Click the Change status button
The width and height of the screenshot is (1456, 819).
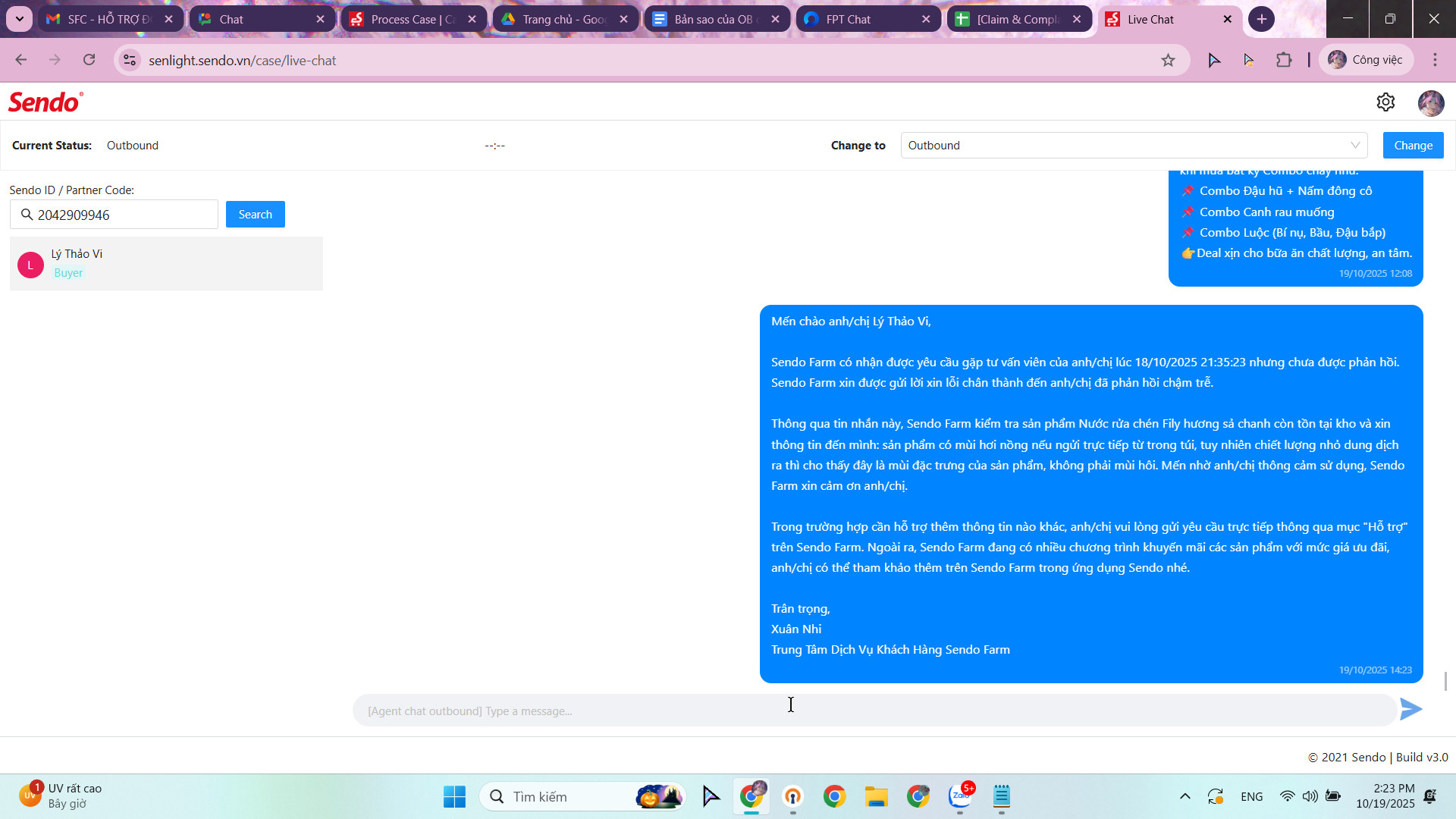pos(1413,146)
